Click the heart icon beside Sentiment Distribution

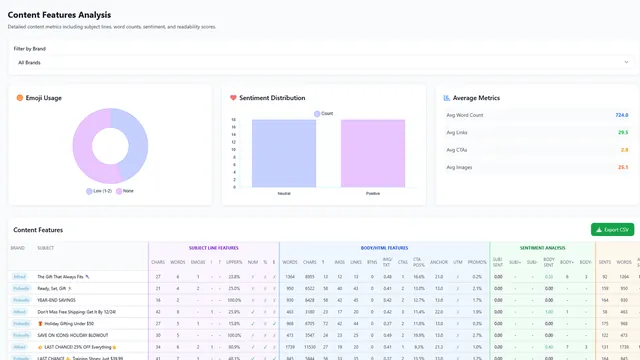pyautogui.click(x=233, y=98)
